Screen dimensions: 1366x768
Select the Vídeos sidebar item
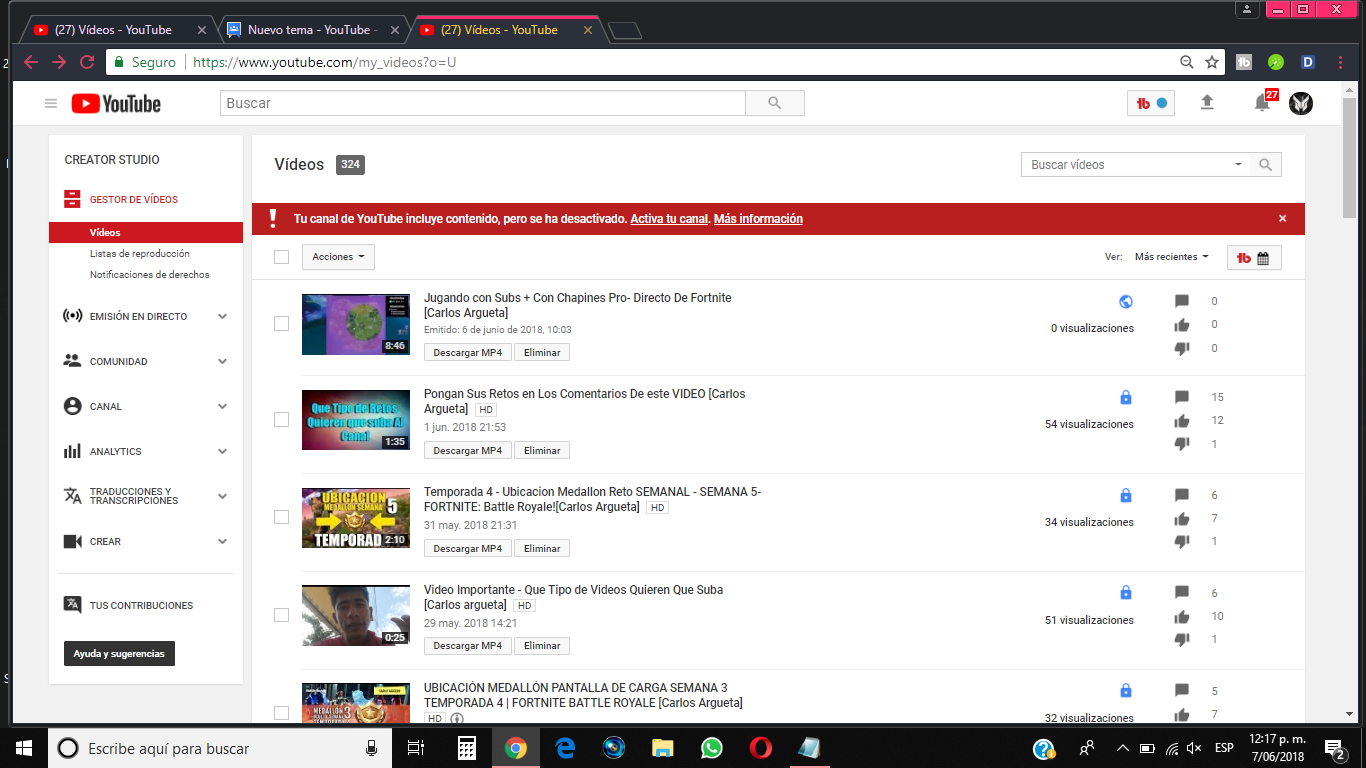(146, 232)
